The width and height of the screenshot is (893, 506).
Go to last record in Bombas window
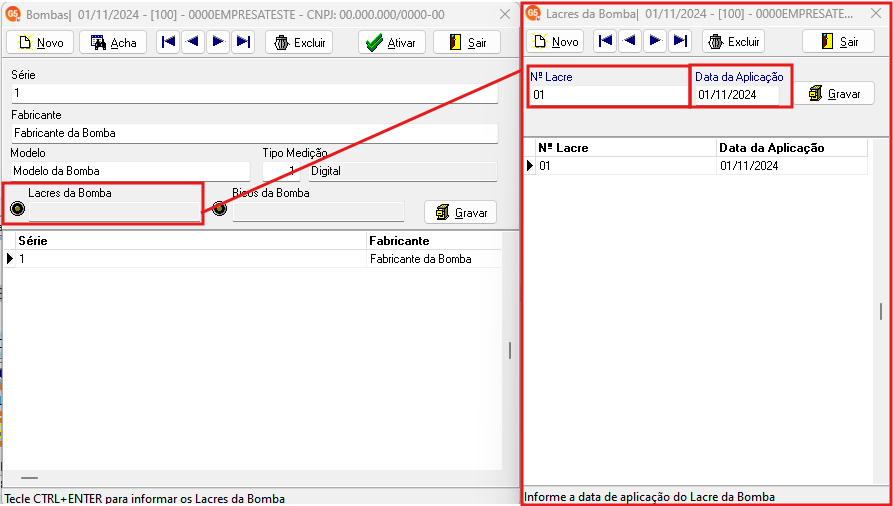[x=243, y=42]
